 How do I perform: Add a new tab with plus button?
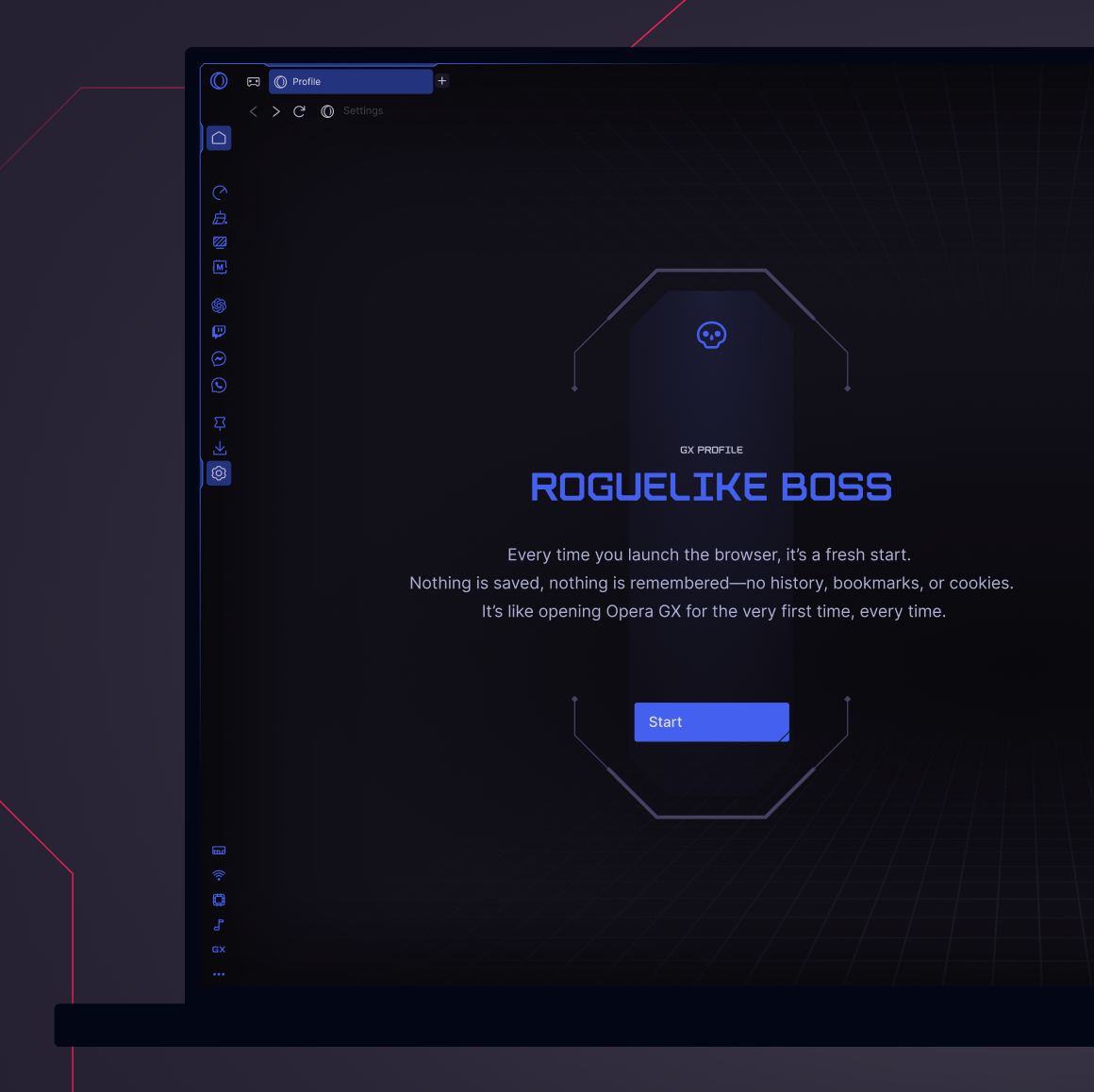(441, 81)
